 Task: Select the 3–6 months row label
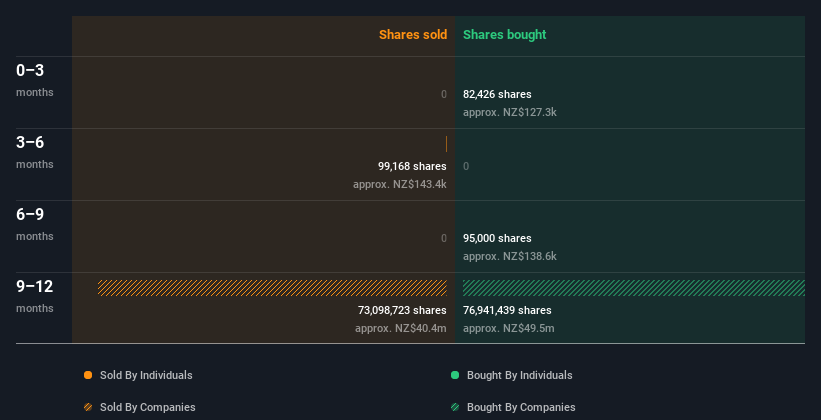[x=35, y=152]
